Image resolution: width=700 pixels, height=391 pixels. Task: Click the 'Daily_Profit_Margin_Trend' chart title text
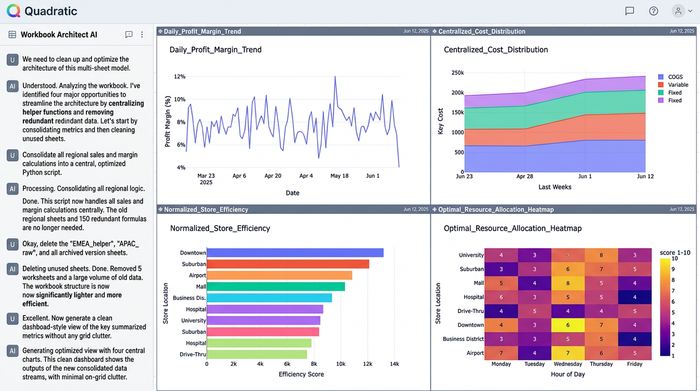click(x=215, y=50)
